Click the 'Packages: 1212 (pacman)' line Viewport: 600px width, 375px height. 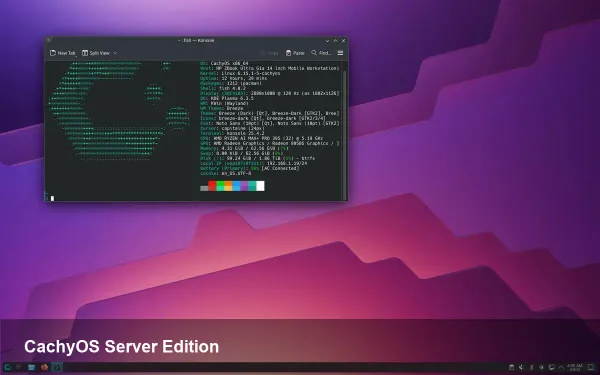pos(231,83)
